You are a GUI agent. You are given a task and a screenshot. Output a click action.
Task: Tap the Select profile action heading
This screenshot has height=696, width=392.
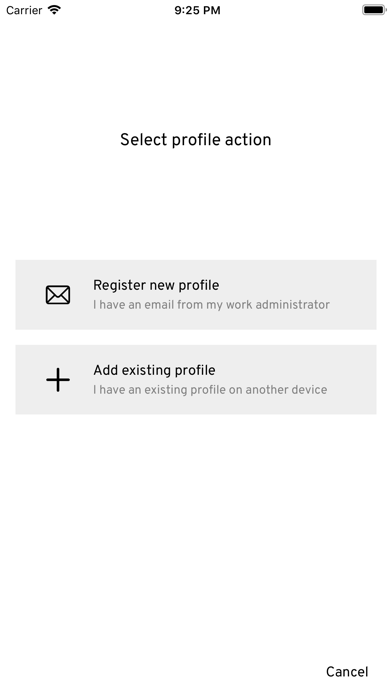coord(195,140)
